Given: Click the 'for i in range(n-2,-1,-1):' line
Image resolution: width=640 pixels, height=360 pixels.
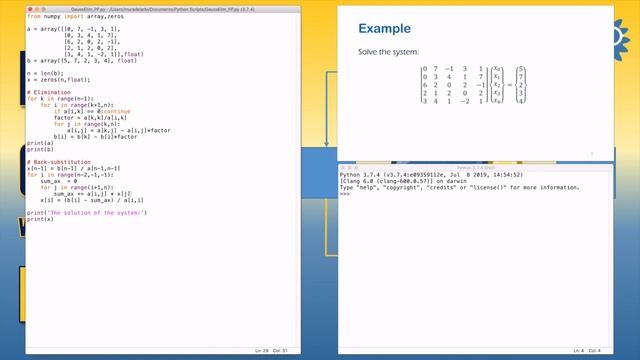Looking at the screenshot, I should 70,175.
